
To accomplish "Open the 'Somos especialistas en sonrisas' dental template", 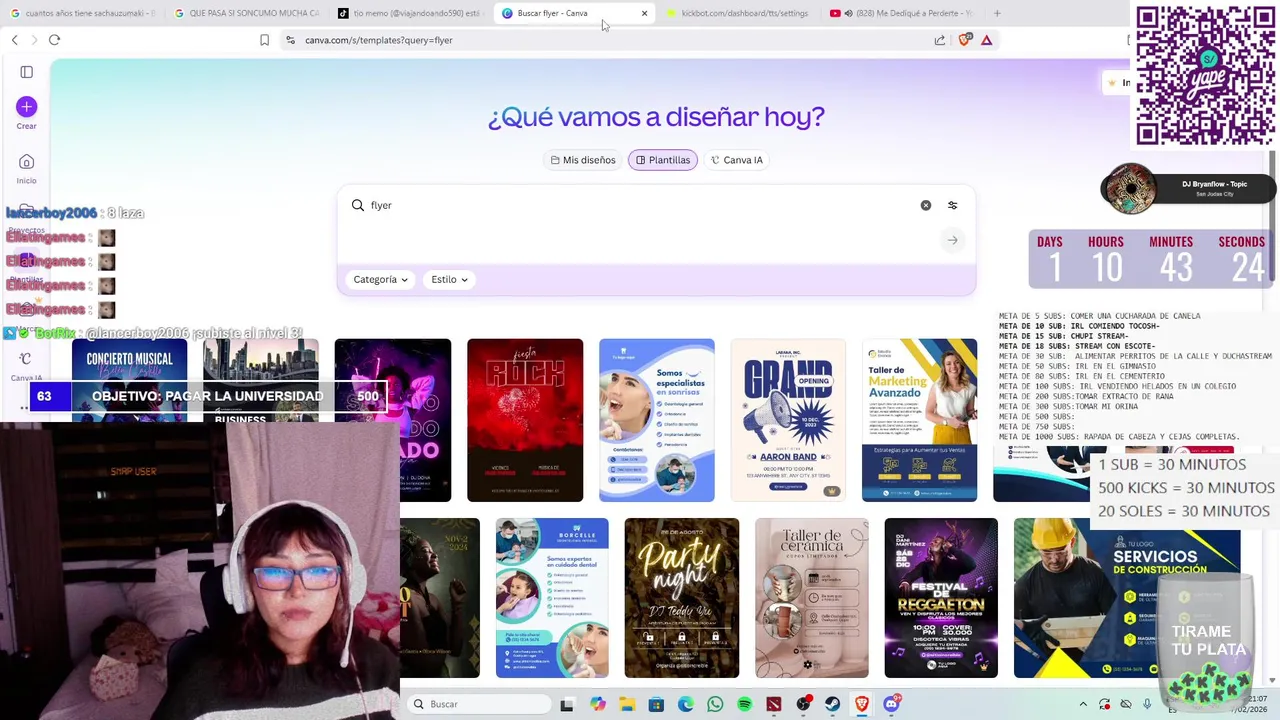I will tap(657, 420).
